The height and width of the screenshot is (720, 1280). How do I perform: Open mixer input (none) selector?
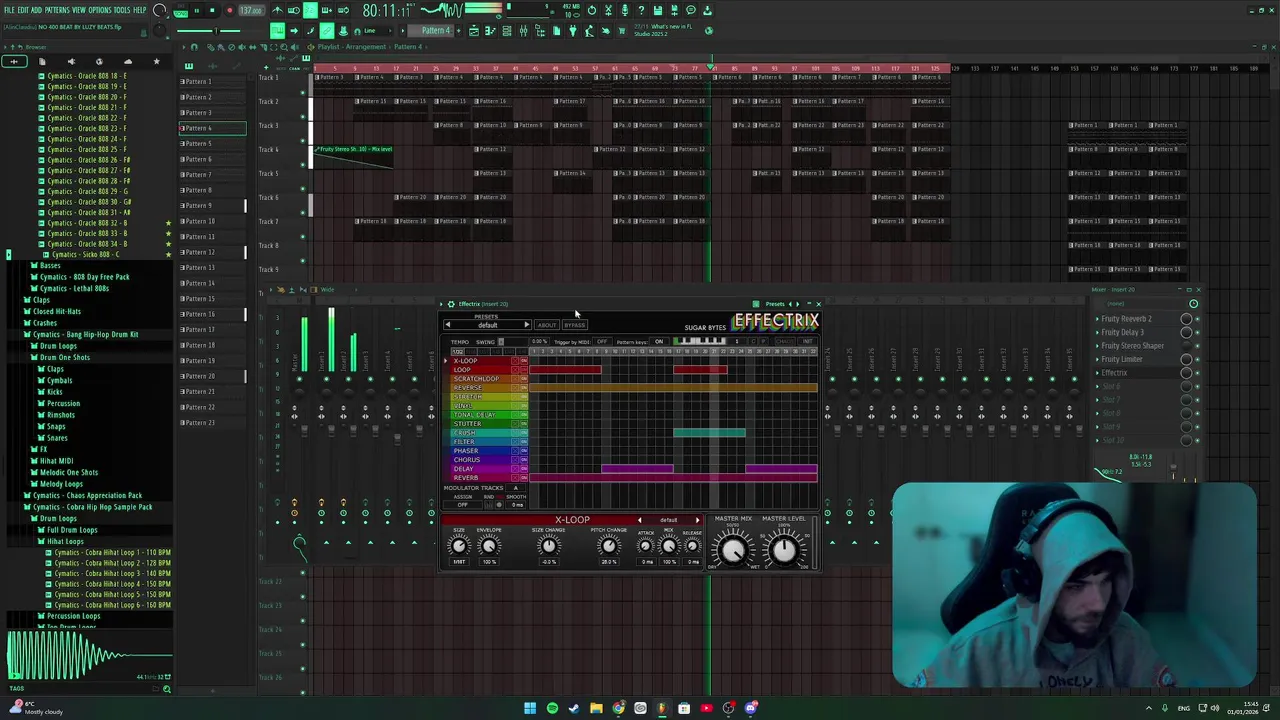pyautogui.click(x=1116, y=304)
